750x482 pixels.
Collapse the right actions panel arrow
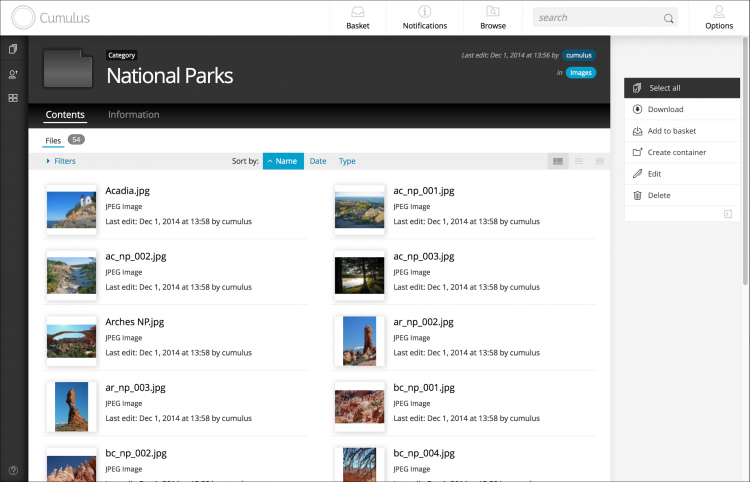pyautogui.click(x=728, y=214)
